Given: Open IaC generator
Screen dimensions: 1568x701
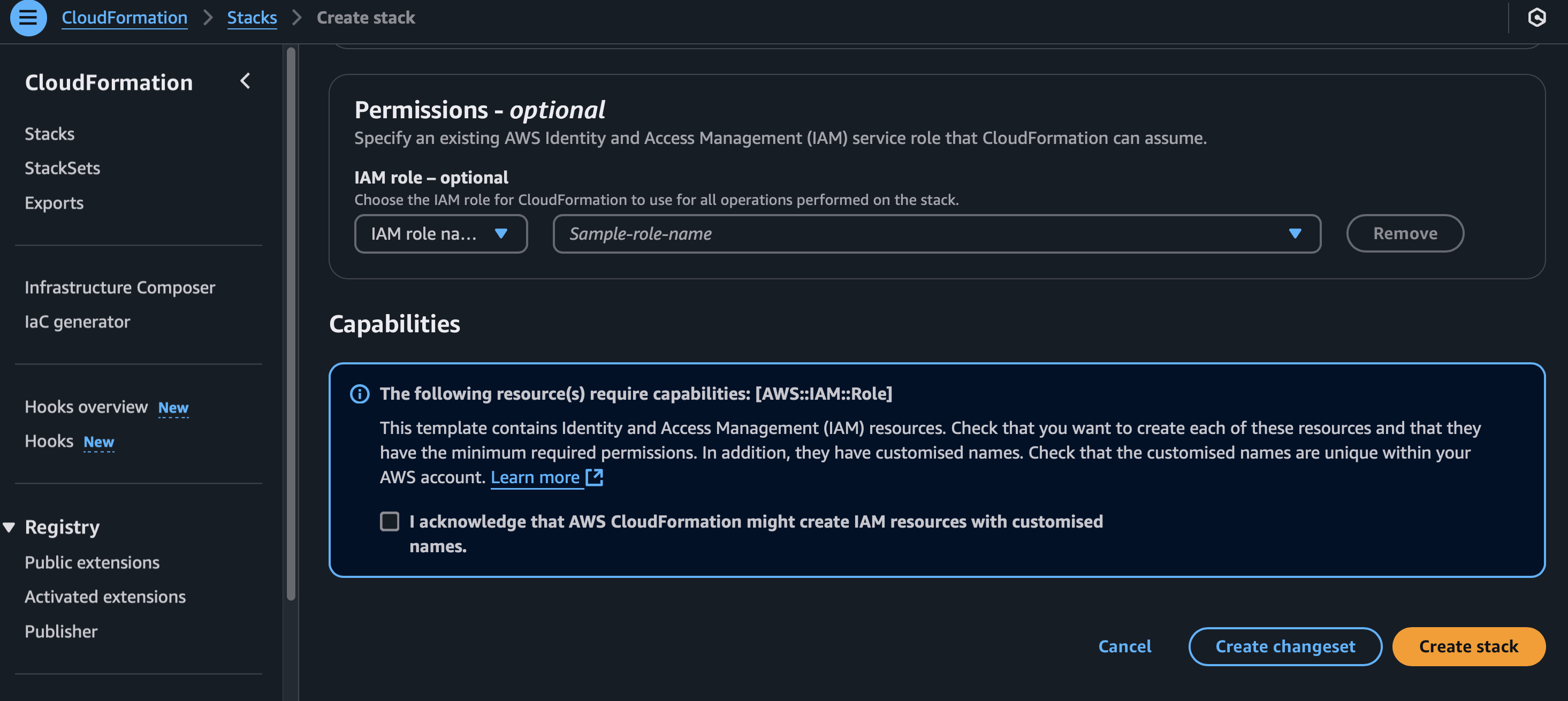Looking at the screenshot, I should [77, 322].
